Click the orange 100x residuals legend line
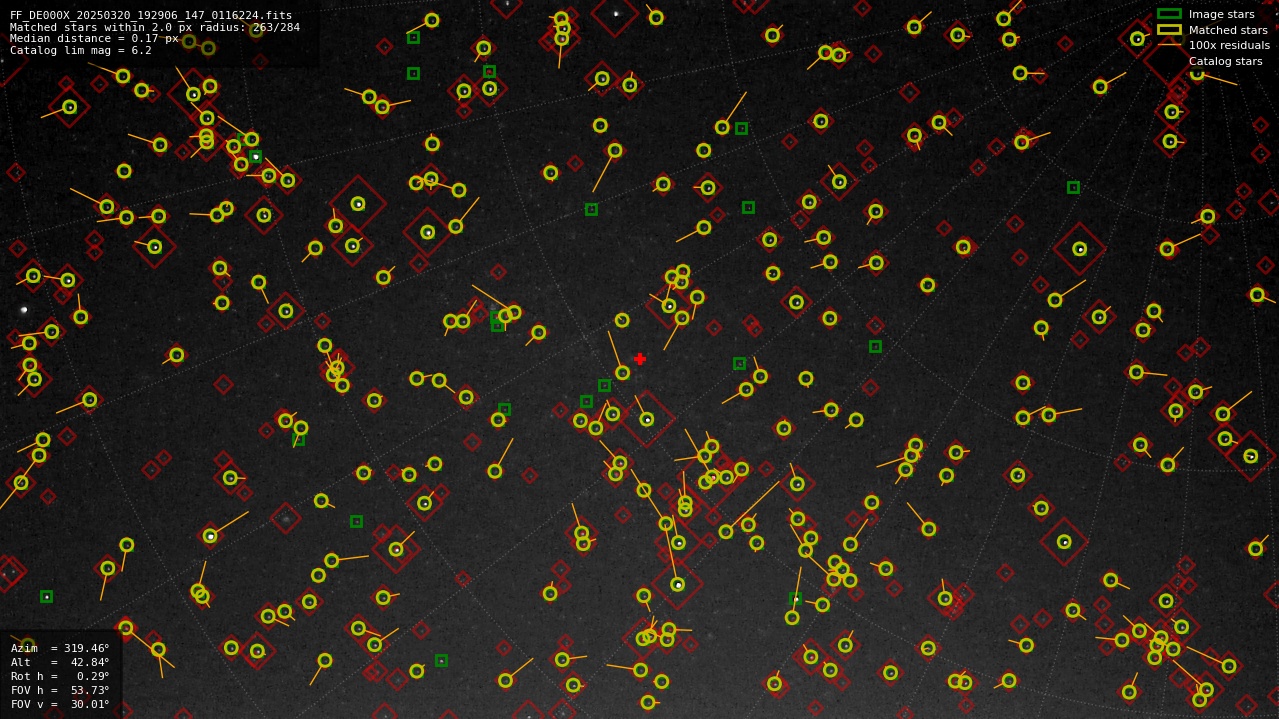The image size is (1279, 719). tap(1169, 46)
